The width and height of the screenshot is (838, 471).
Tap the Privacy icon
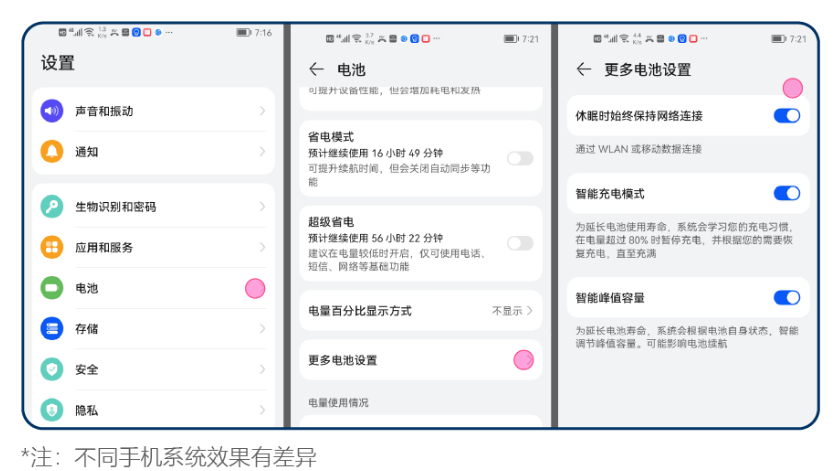pos(52,409)
